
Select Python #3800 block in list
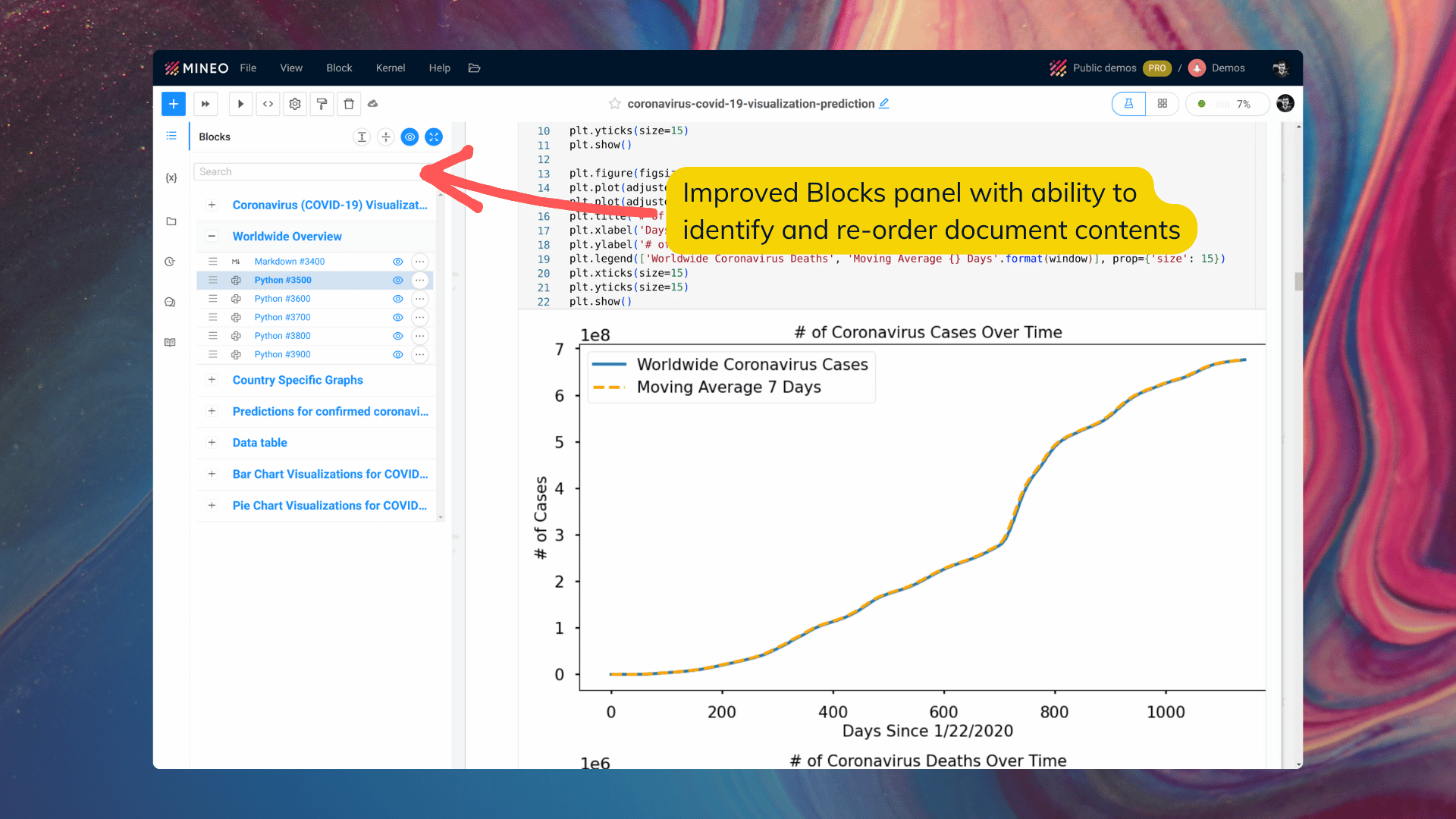[x=283, y=336]
